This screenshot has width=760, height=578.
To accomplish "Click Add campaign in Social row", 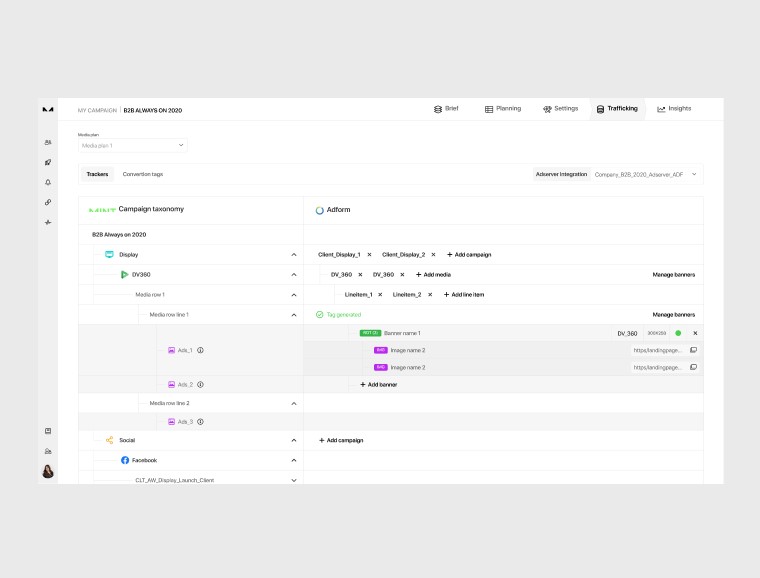I will (341, 440).
